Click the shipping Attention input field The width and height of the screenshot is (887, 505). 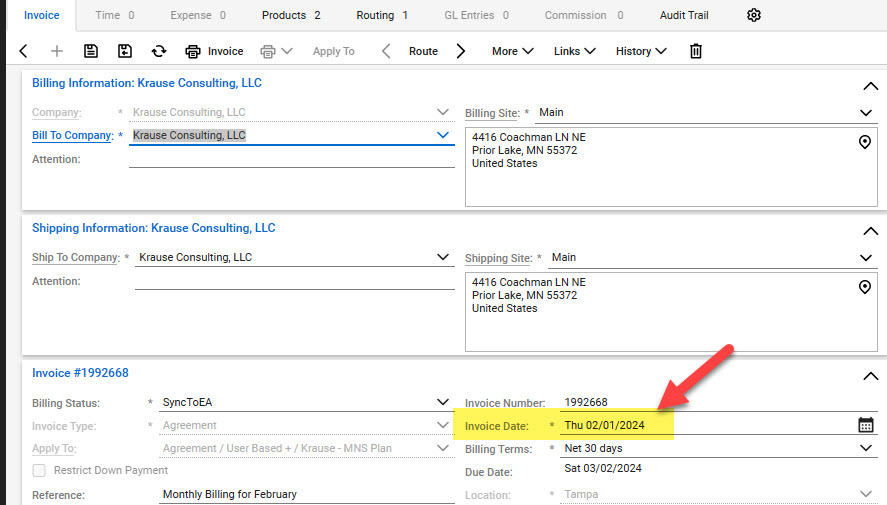295,281
